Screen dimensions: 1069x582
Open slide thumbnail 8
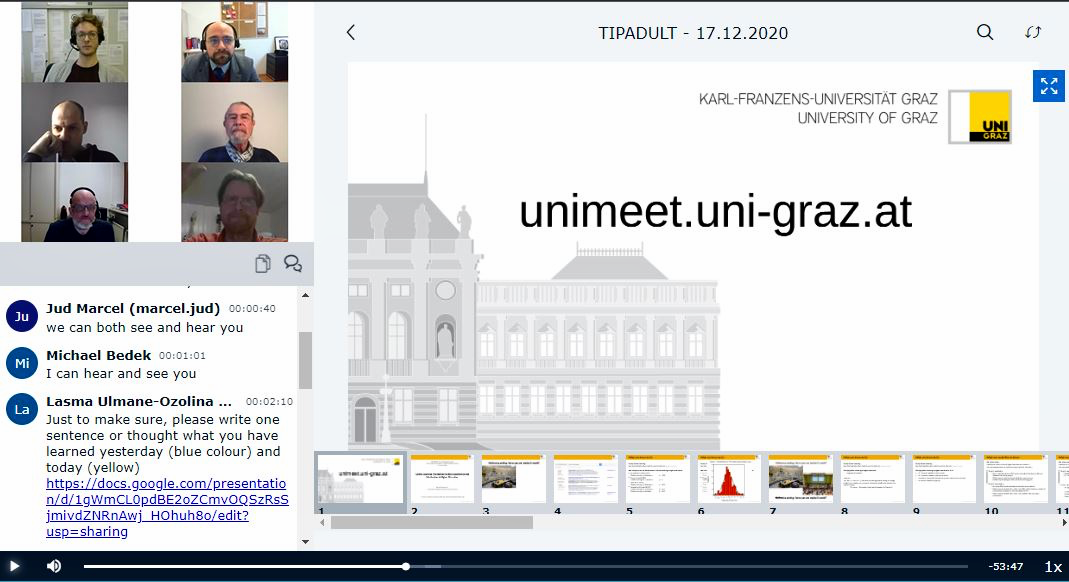872,479
